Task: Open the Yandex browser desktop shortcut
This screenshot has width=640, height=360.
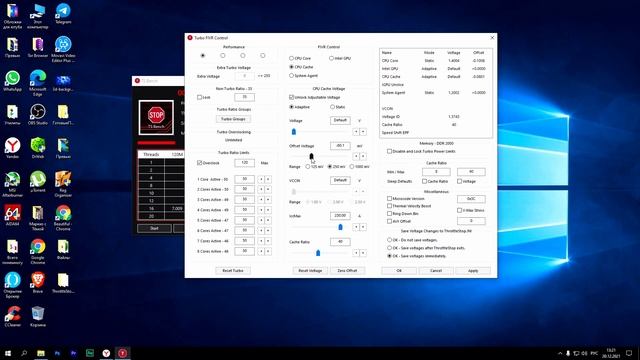Action: (x=13, y=148)
